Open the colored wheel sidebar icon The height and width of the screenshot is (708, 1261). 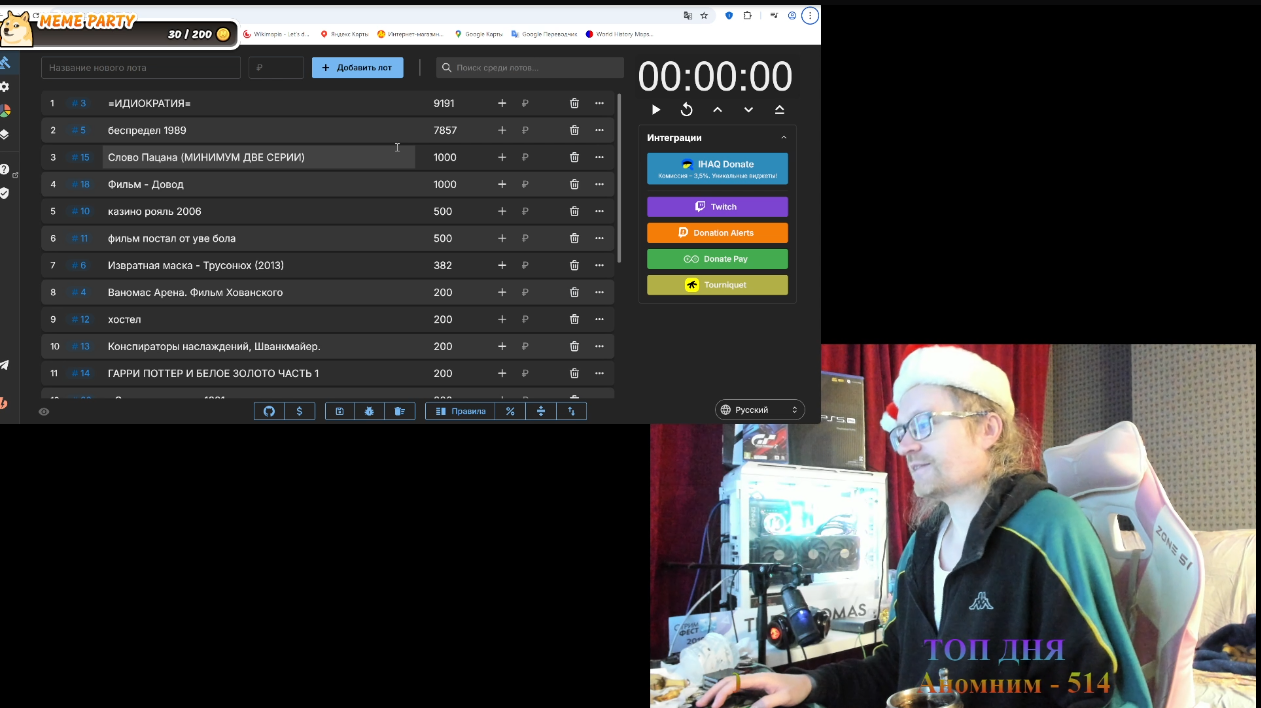[x=4, y=111]
